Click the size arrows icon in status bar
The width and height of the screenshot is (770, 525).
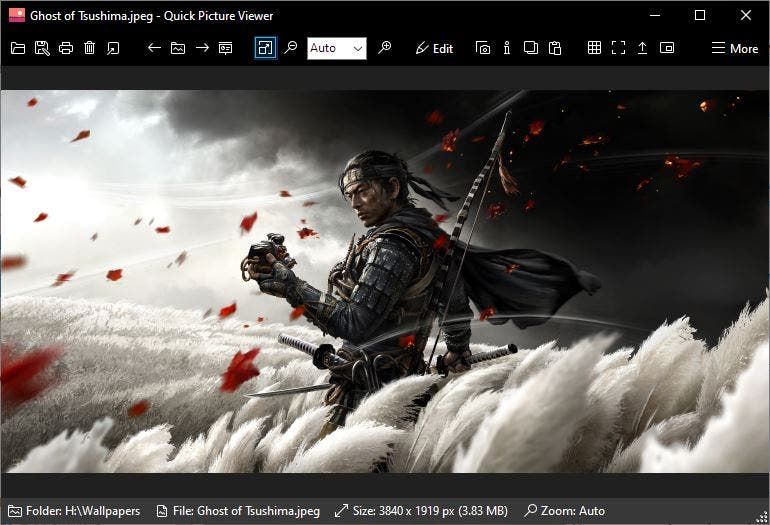[341, 511]
